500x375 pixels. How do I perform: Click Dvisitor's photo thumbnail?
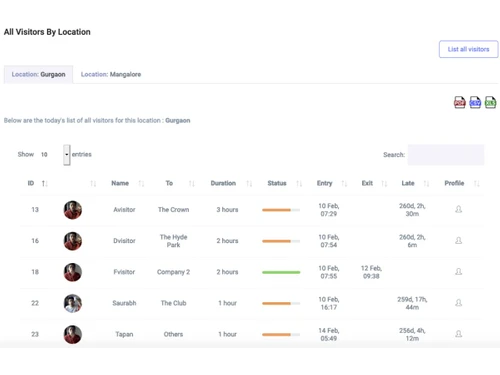click(73, 241)
